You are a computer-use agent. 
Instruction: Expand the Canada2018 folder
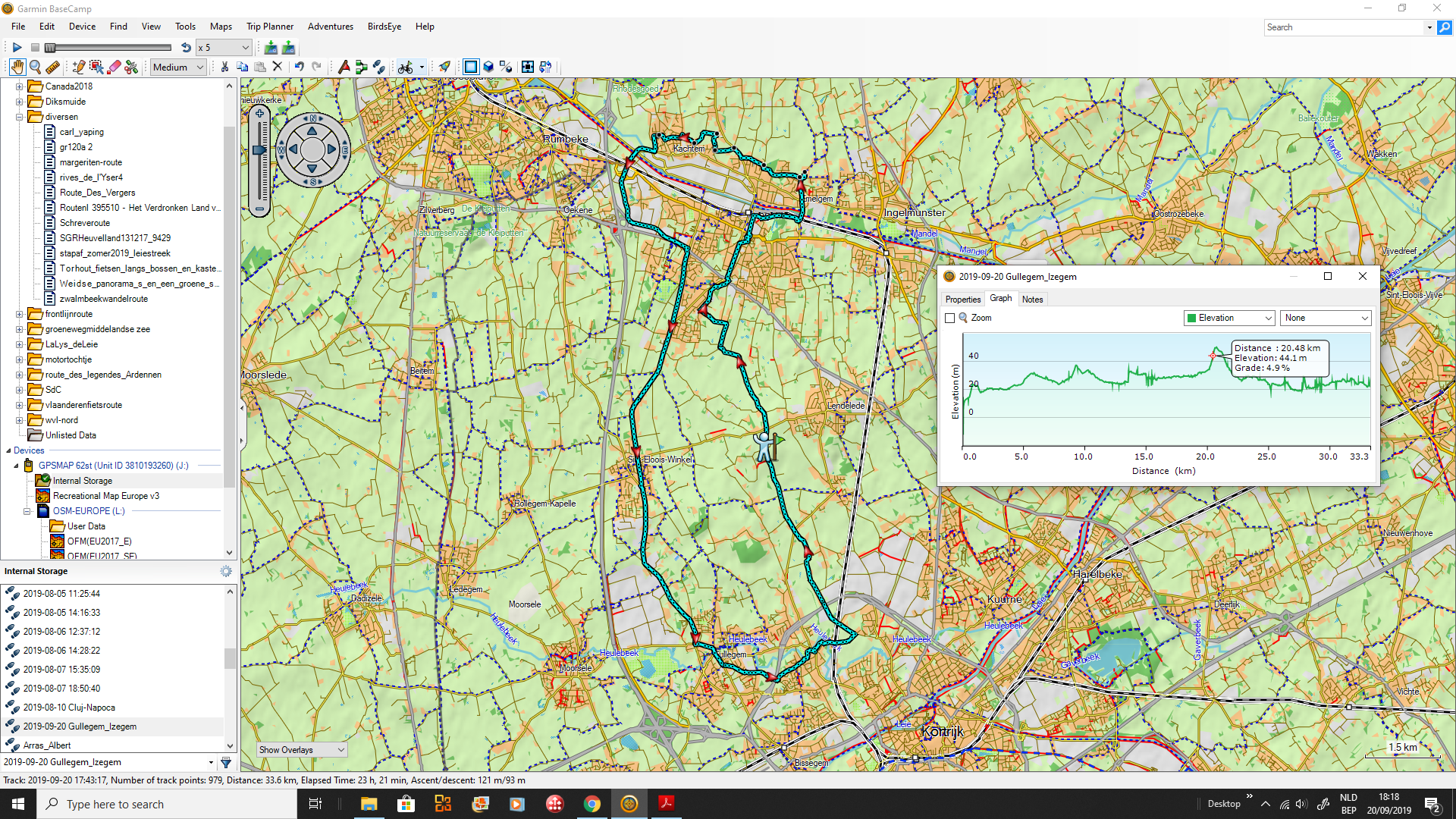click(20, 86)
